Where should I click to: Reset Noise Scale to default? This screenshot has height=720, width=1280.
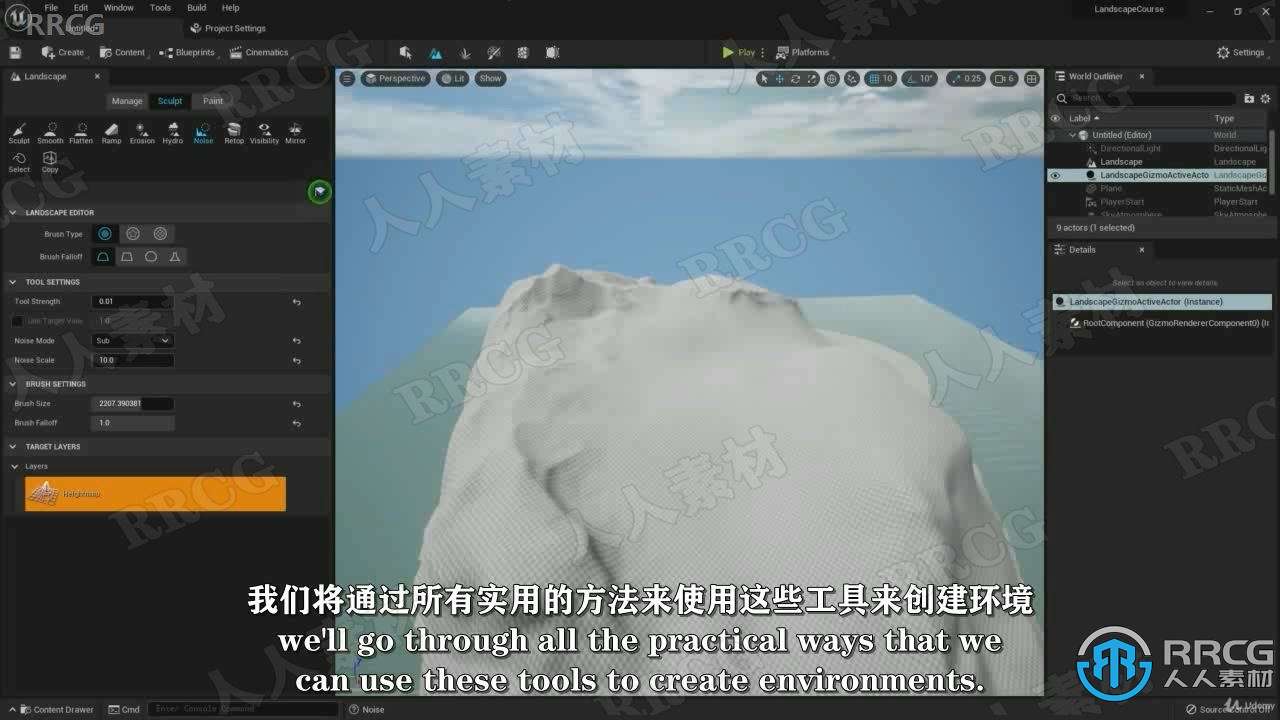296,360
